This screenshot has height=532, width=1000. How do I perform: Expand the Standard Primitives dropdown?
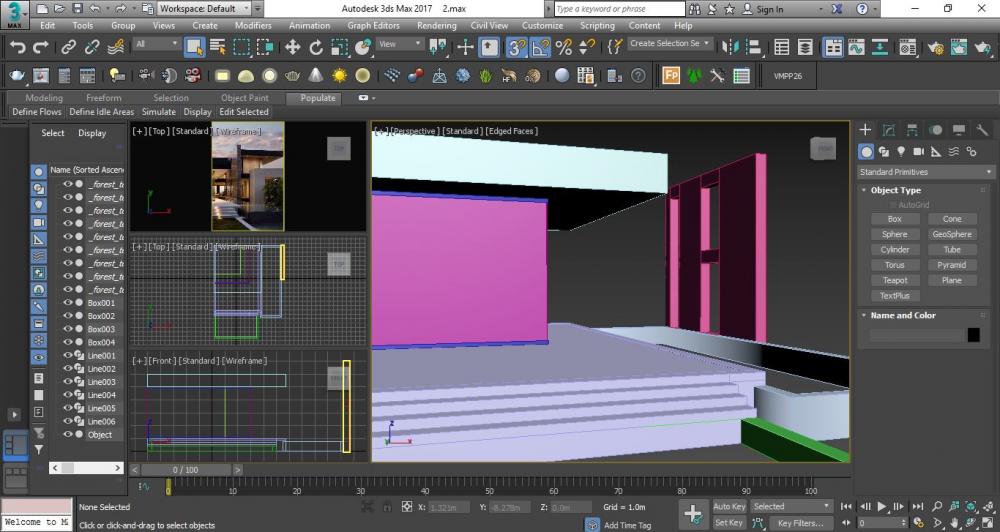point(926,172)
